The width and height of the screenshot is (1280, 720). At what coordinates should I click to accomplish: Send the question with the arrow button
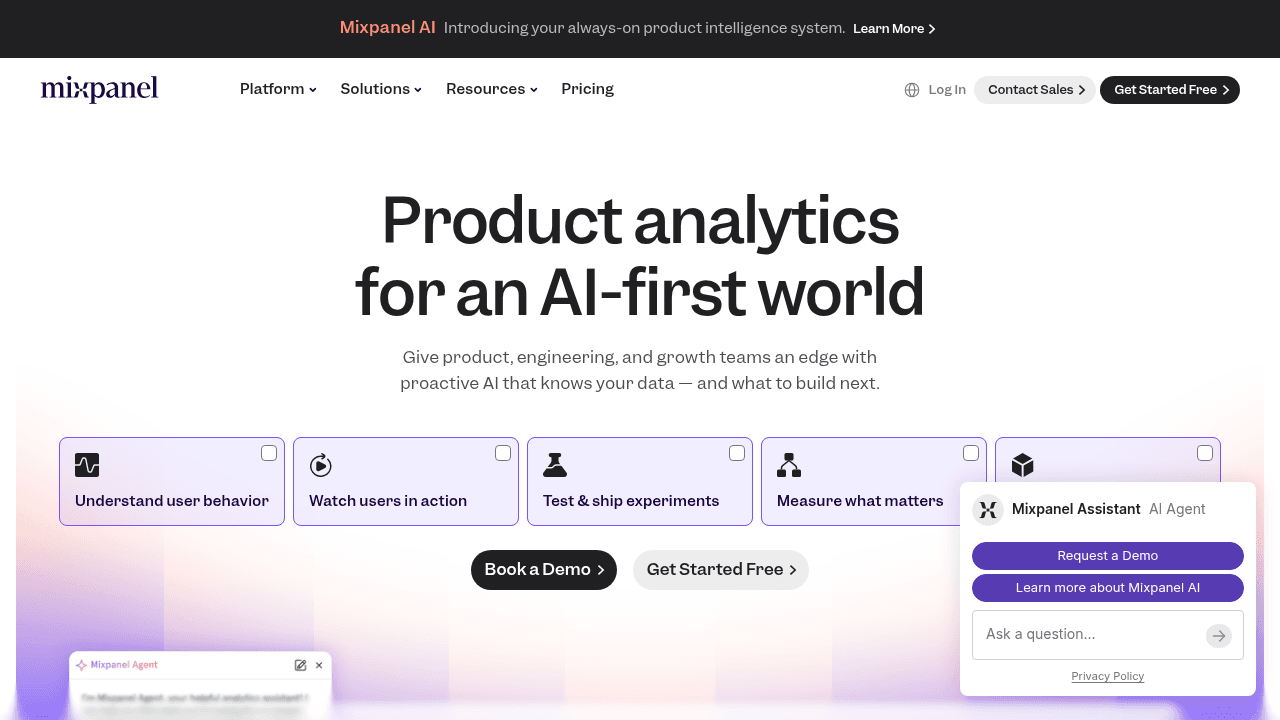point(1218,635)
